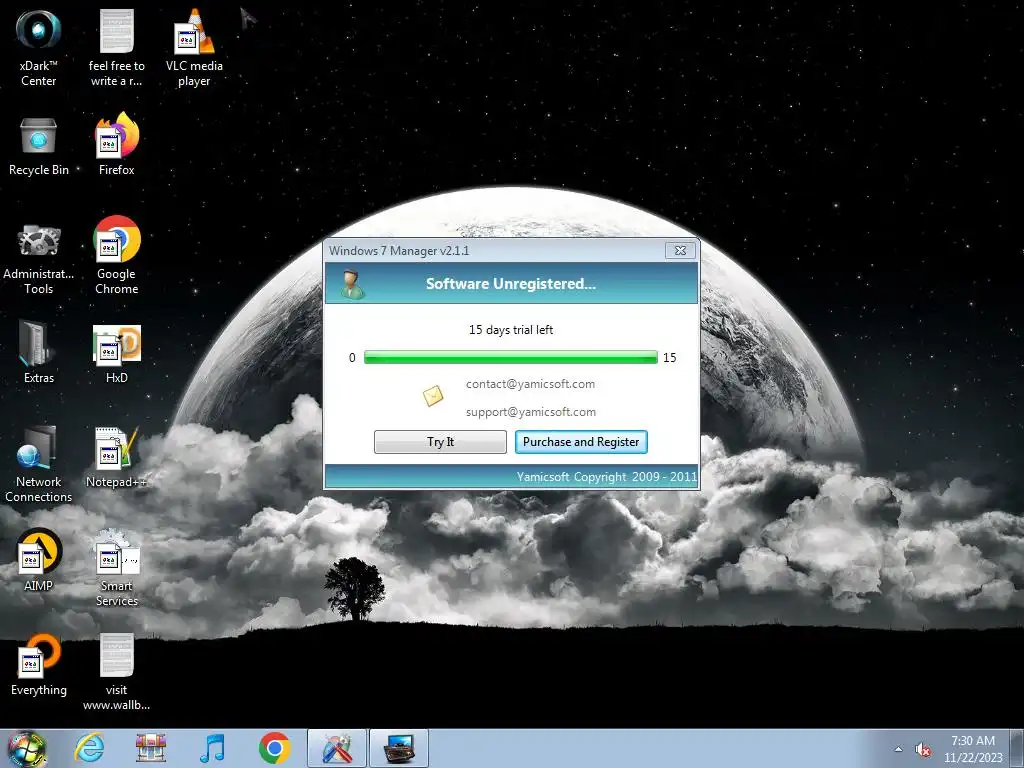Show hidden system tray icons arrow
Image resolution: width=1024 pixels, height=768 pixels.
click(899, 750)
